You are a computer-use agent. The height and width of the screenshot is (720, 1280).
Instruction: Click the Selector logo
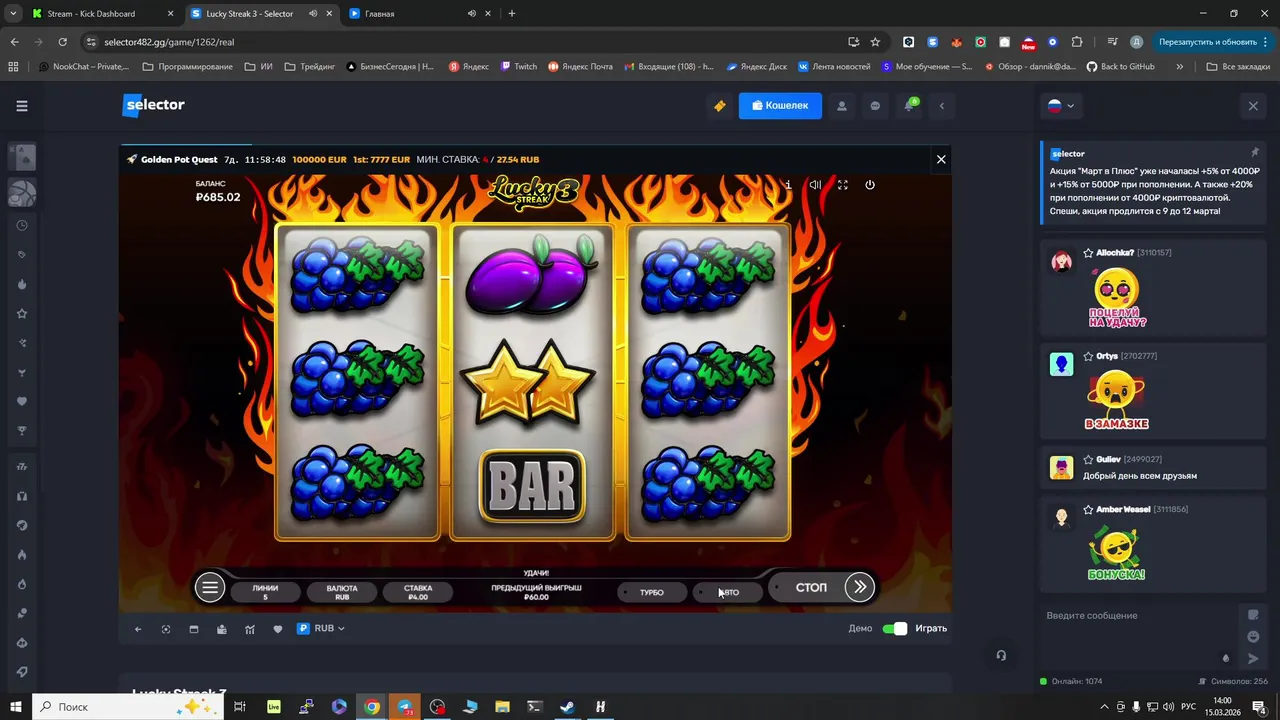(153, 105)
